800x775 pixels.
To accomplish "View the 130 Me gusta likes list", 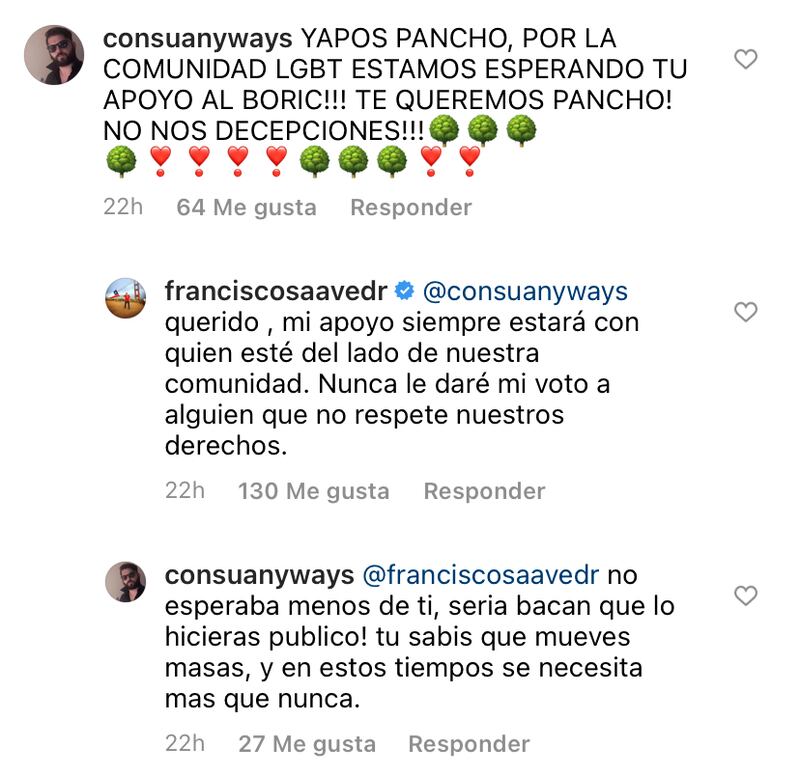I will coord(314,491).
